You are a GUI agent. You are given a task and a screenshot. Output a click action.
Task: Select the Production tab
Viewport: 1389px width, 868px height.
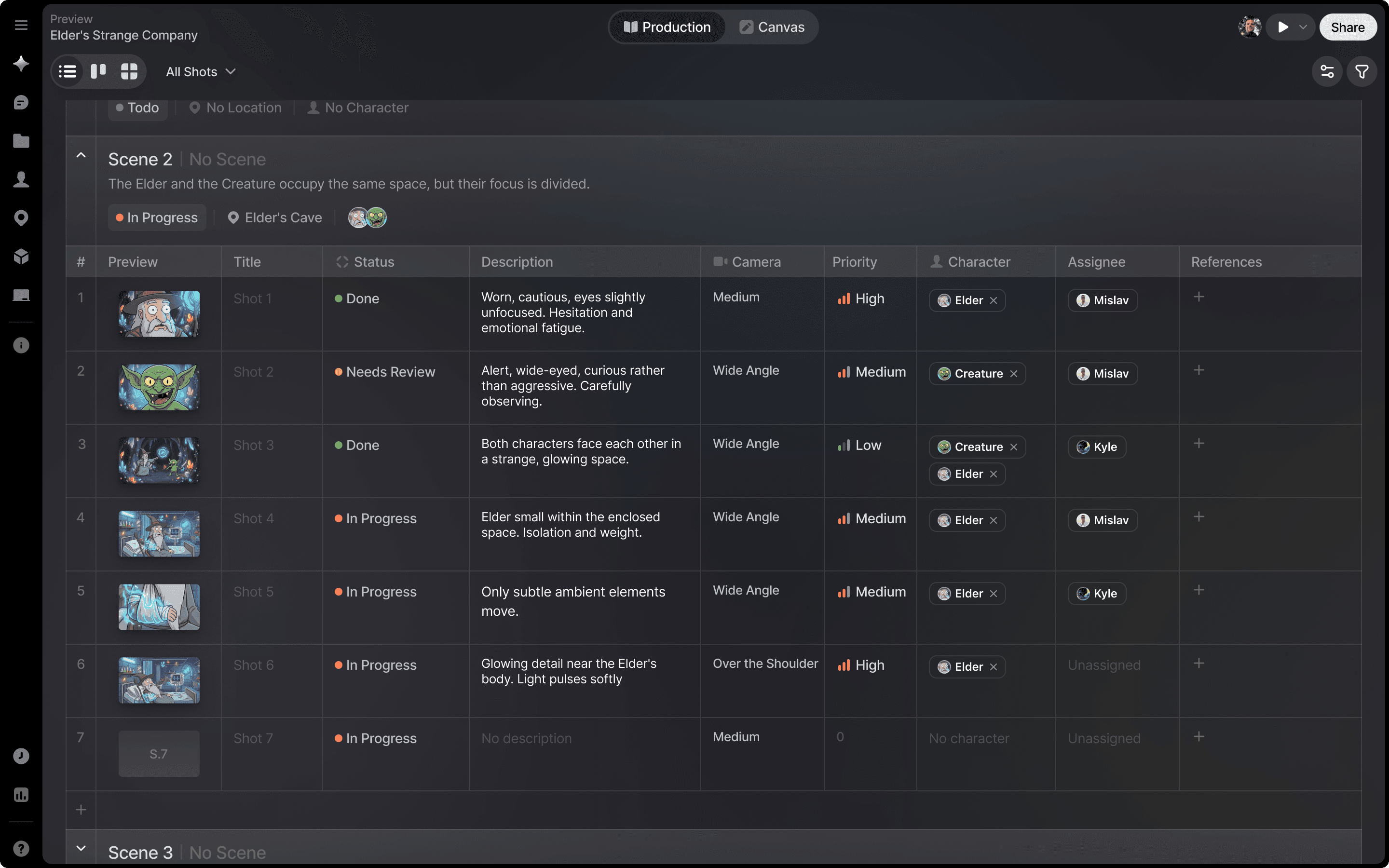point(667,27)
